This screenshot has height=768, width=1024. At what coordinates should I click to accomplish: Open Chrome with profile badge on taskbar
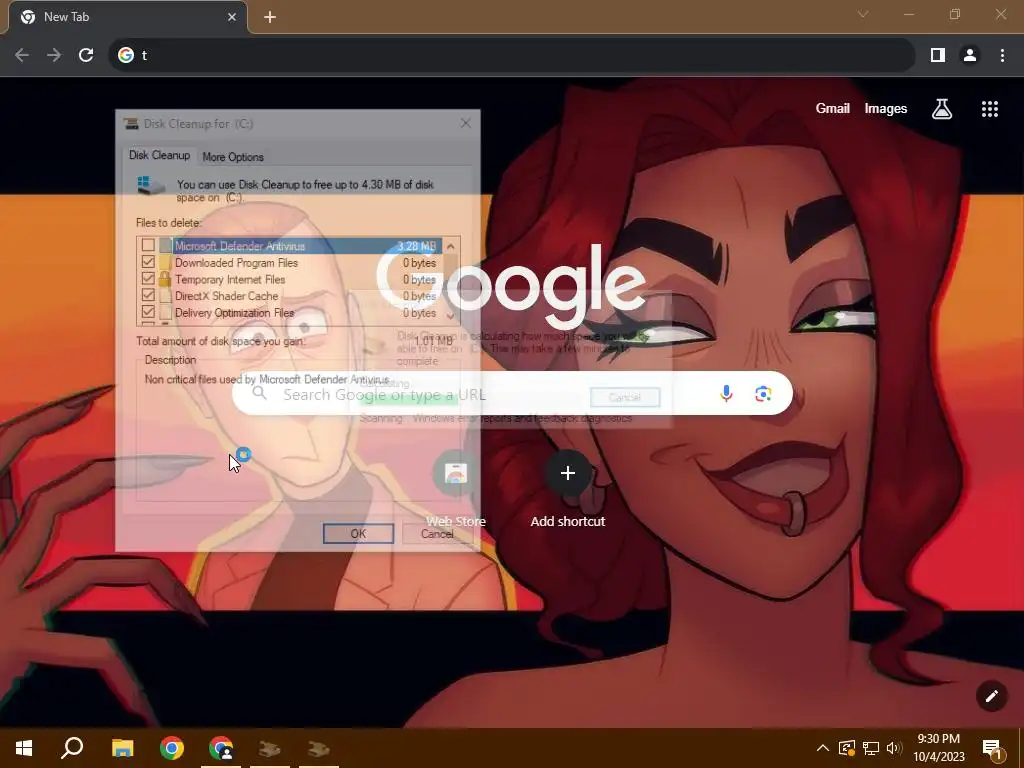pos(221,748)
